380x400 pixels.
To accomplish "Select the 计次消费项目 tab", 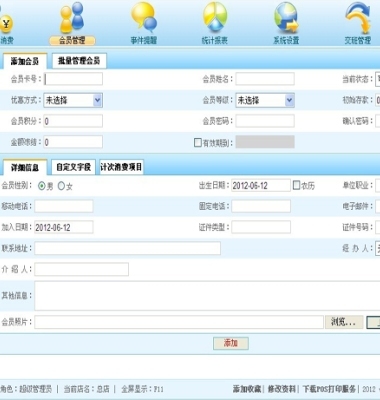I will click(x=121, y=167).
